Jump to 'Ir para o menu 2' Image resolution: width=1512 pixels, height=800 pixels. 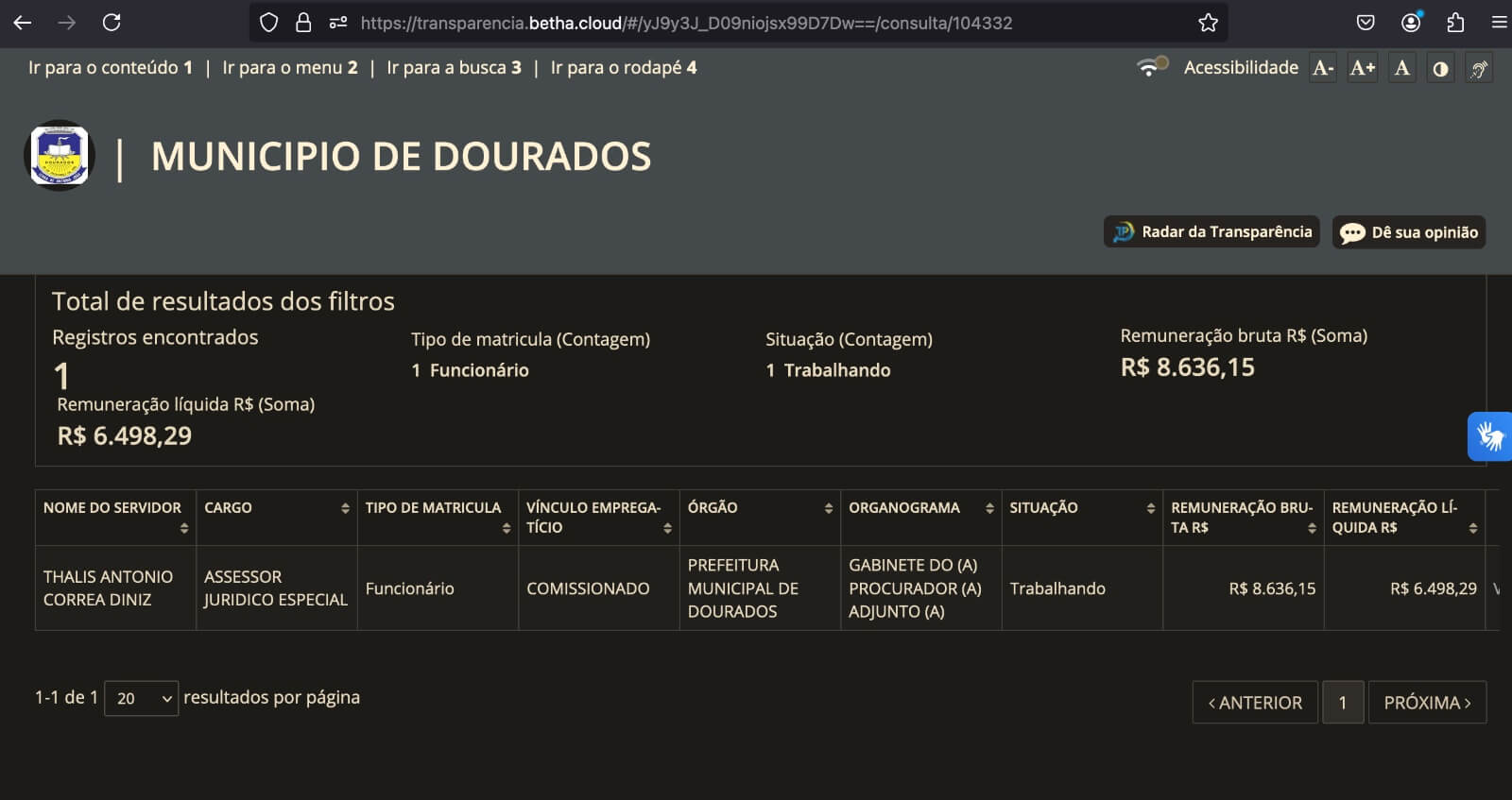click(x=290, y=68)
